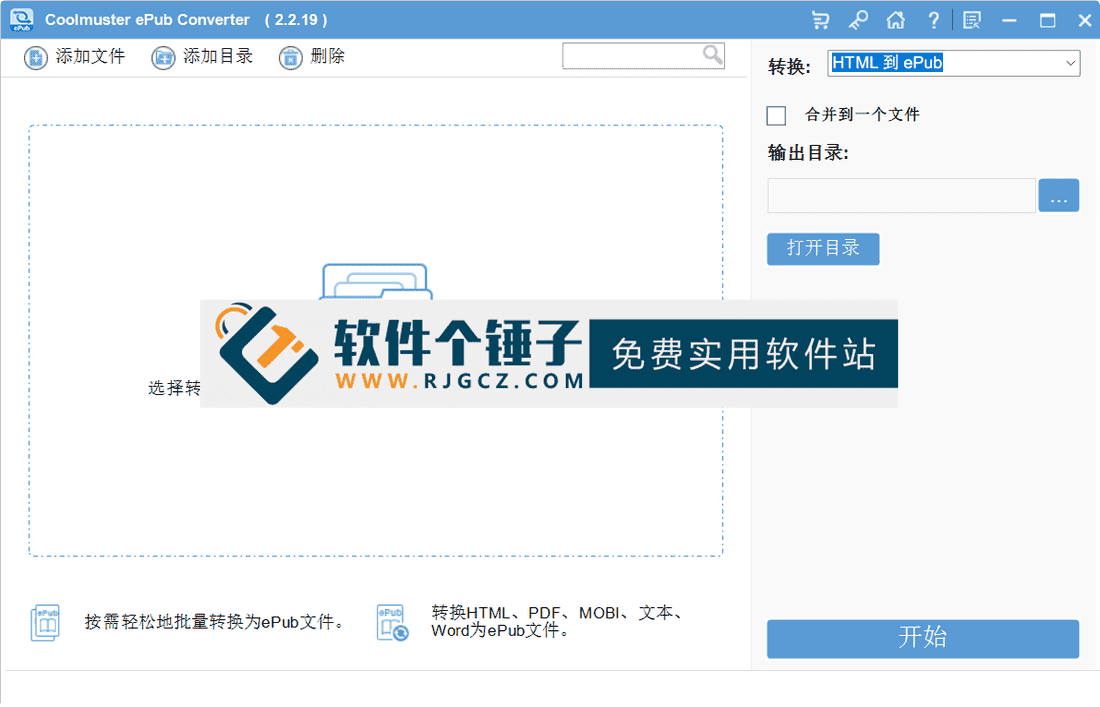Click the search magnifier in search box
Screen dimensions: 1100x707
(712, 55)
